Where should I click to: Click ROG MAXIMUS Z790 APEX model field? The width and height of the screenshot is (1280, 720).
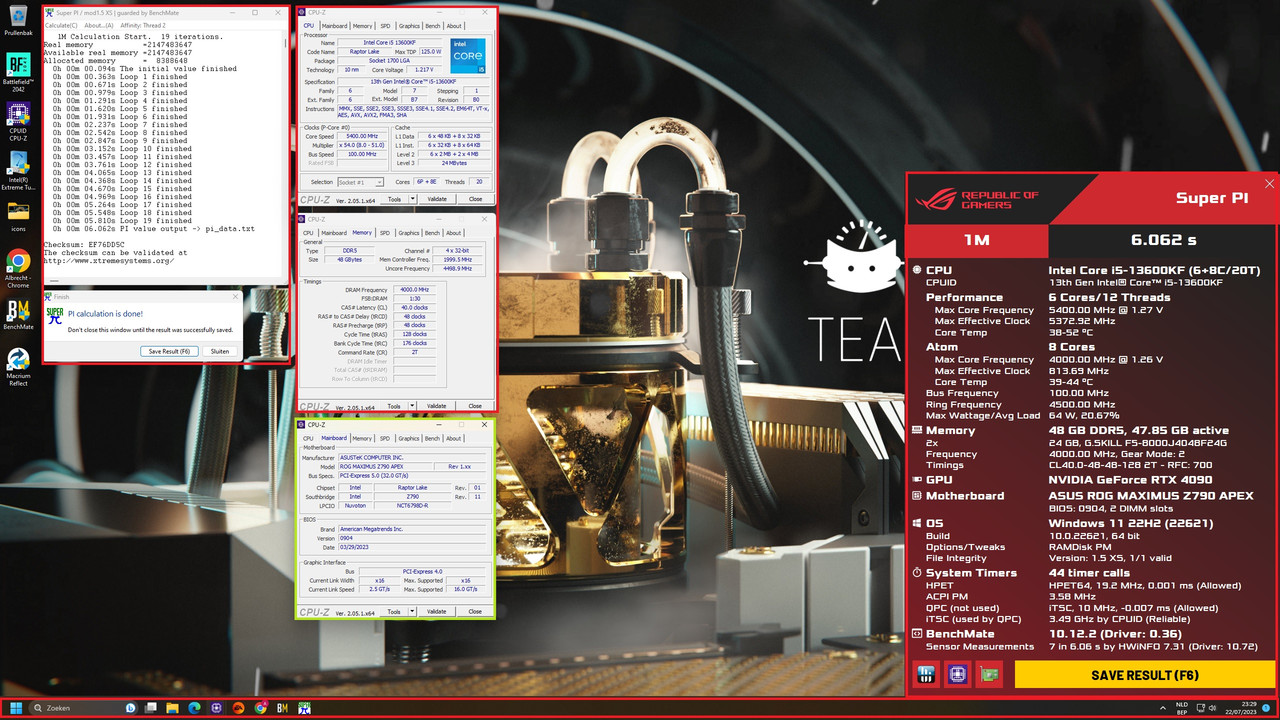tap(386, 467)
